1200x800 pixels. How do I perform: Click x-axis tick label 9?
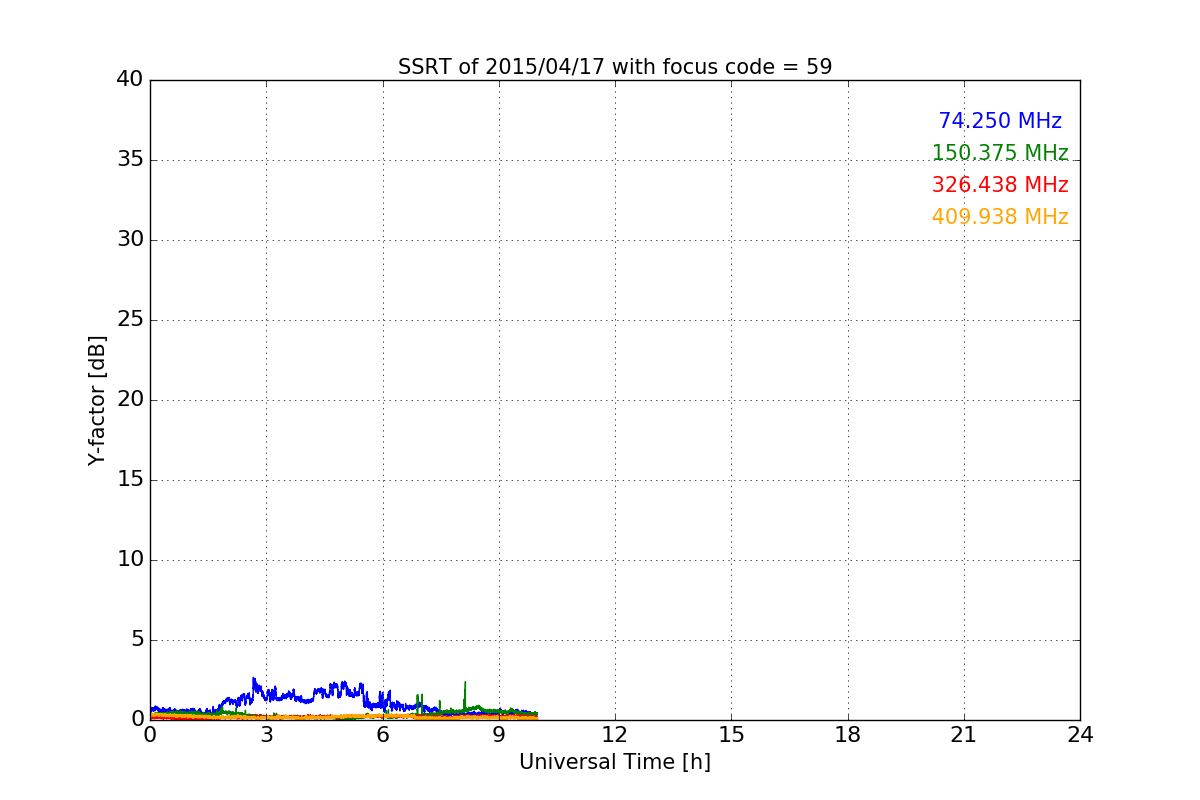499,735
